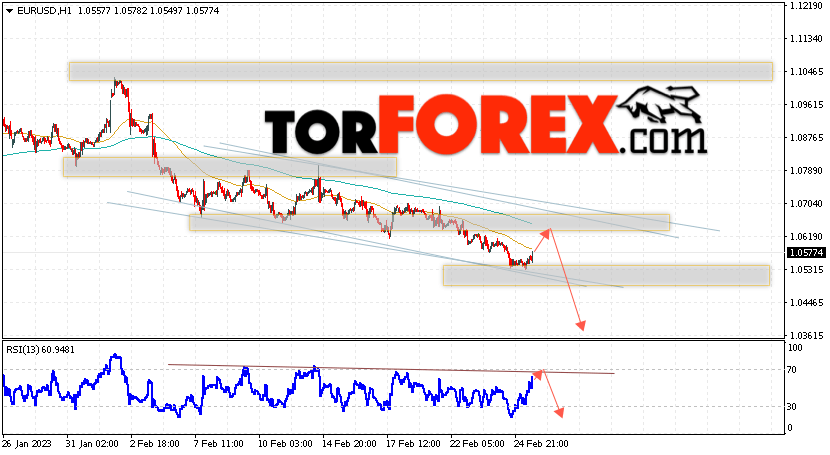Click the 24 Feb 21:00 time label
This screenshot has width=830, height=455.
[542, 443]
